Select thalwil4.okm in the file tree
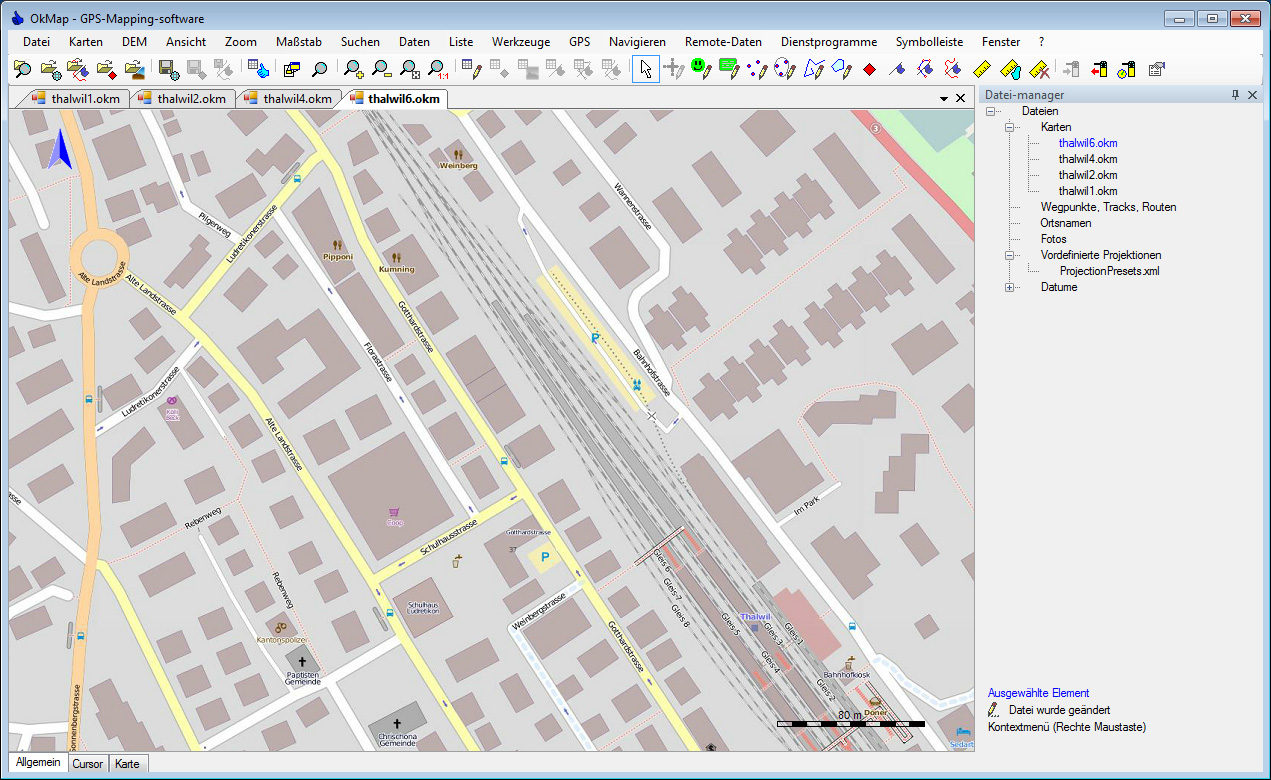Image resolution: width=1271 pixels, height=780 pixels. tap(1088, 160)
